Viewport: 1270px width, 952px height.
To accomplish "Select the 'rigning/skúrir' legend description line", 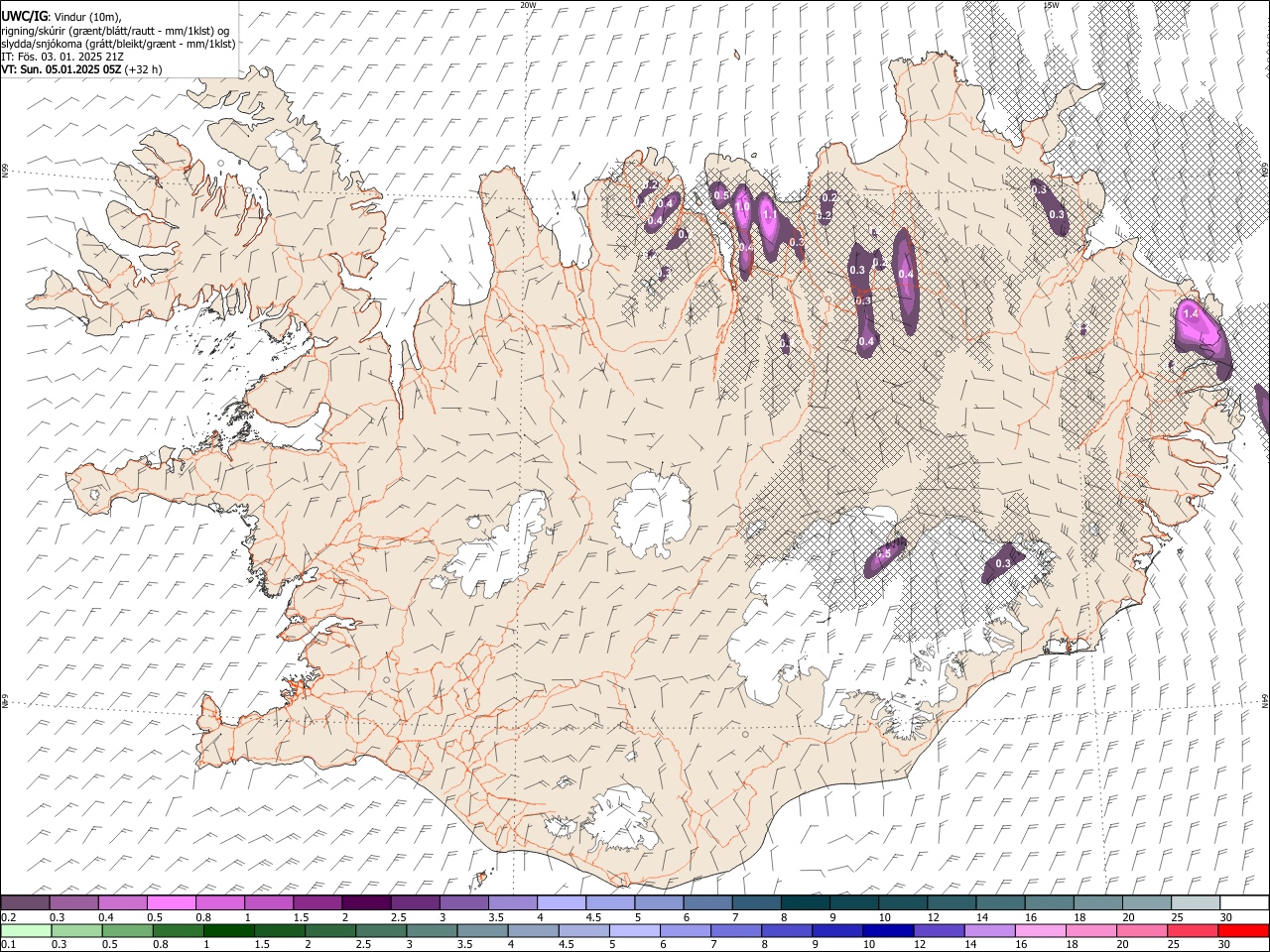I will coord(115,31).
